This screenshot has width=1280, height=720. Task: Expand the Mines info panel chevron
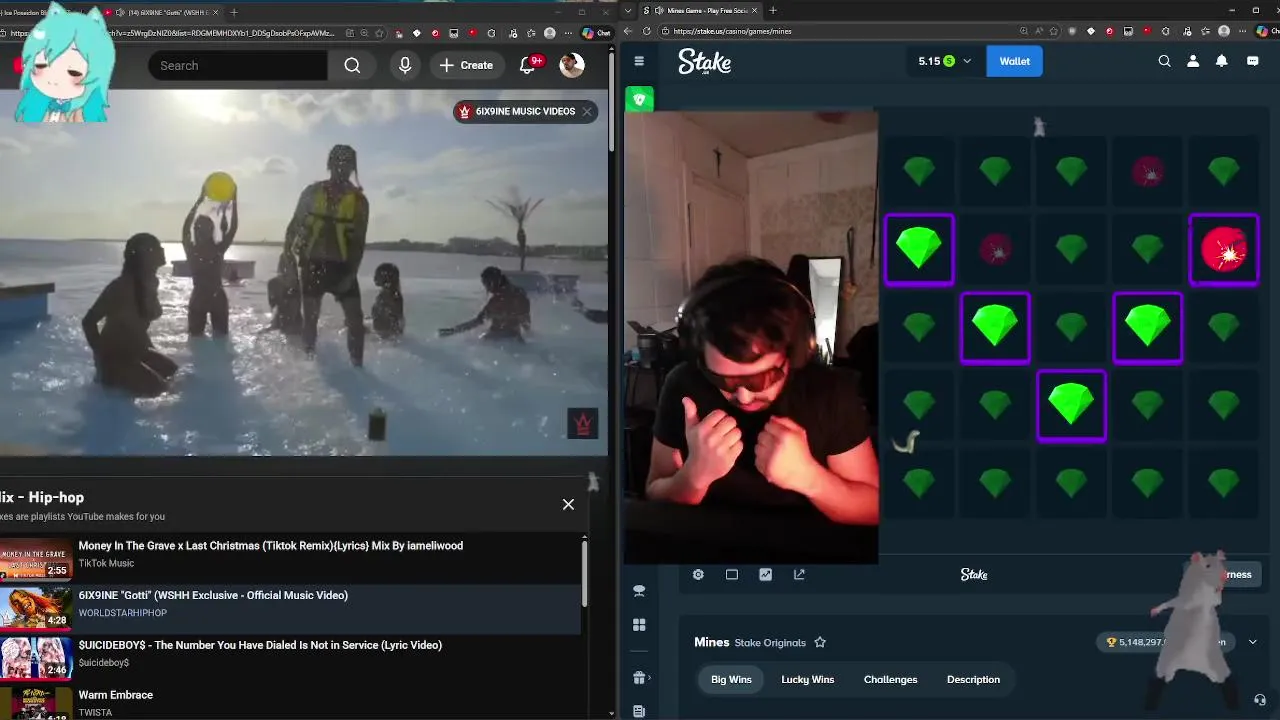point(1252,642)
